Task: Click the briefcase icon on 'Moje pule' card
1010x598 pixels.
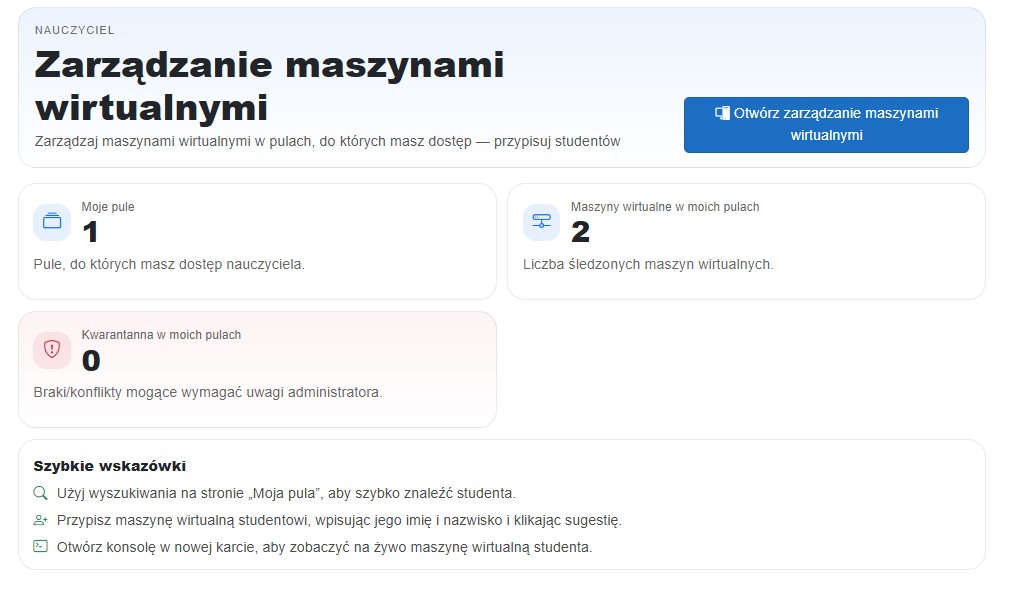Action: [x=52, y=222]
